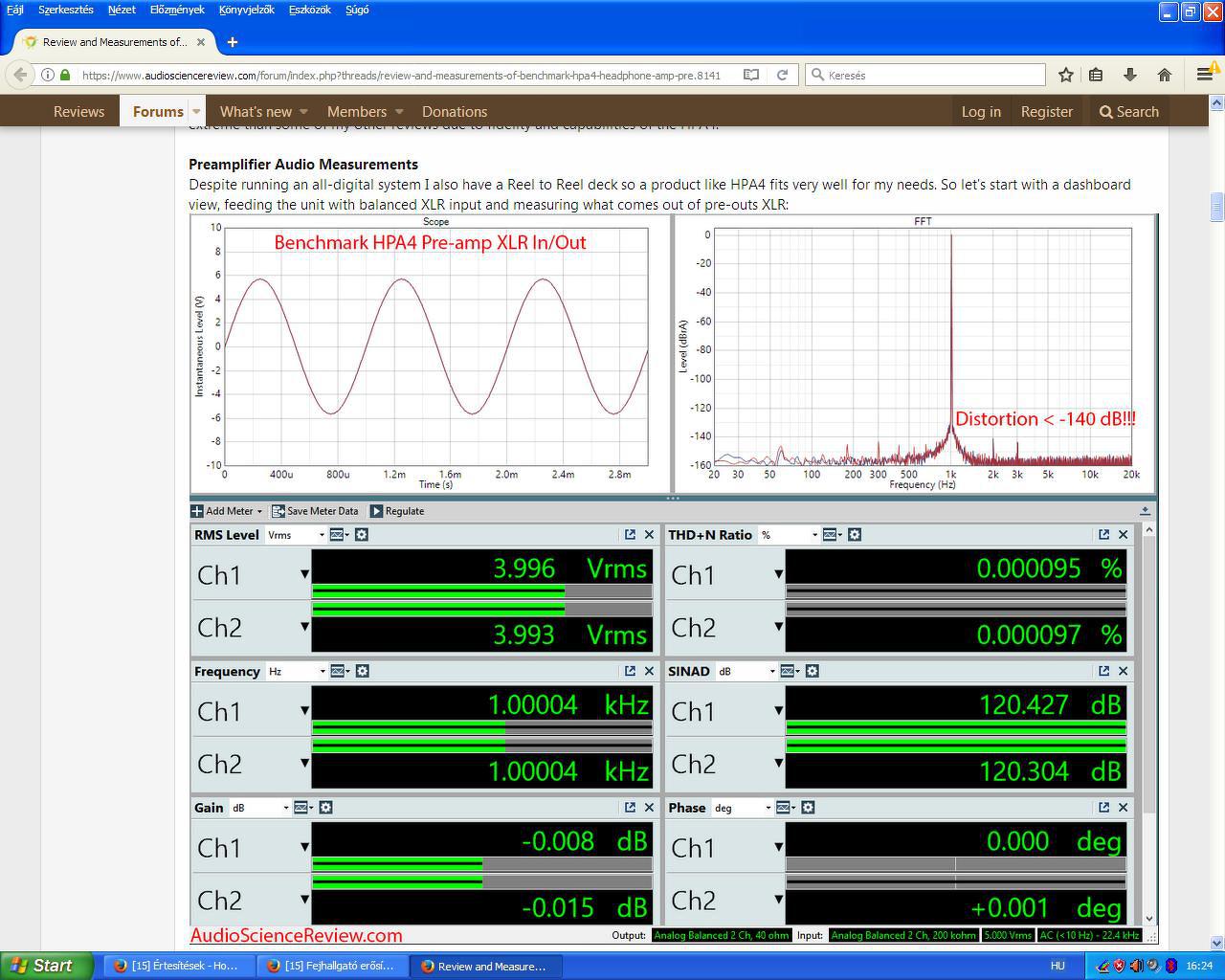Click the 3.996 Vrms RMS reading
The height and width of the screenshot is (980, 1225).
click(x=570, y=568)
